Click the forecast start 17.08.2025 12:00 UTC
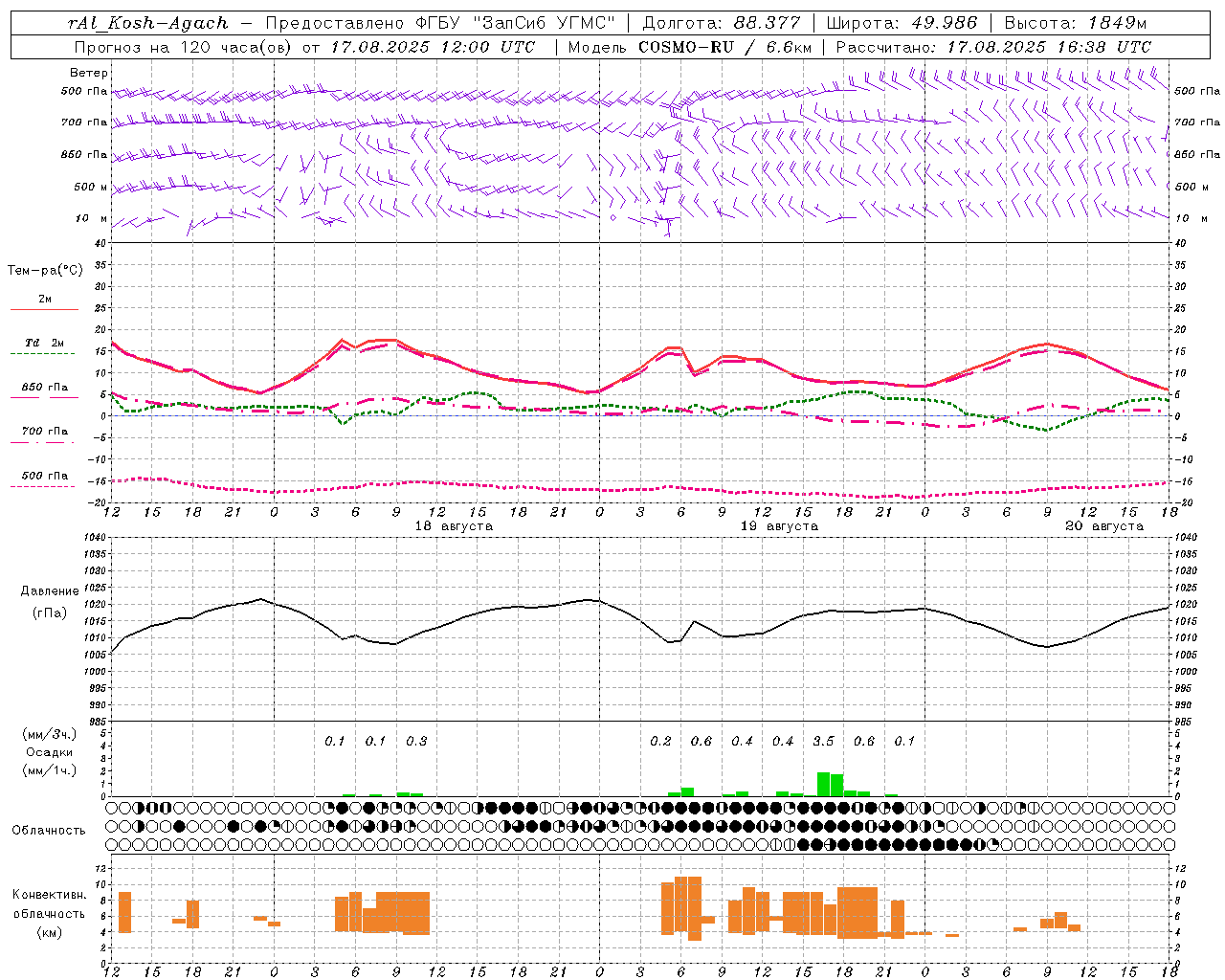This screenshot has height=980, width=1225. click(433, 47)
